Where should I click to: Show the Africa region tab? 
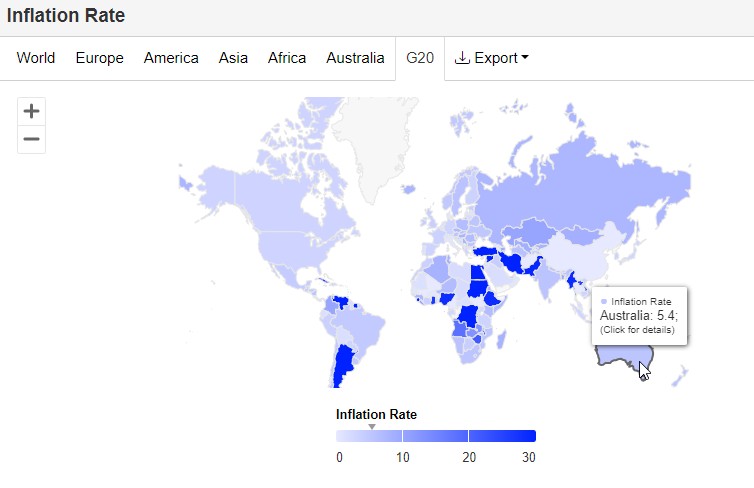287,58
